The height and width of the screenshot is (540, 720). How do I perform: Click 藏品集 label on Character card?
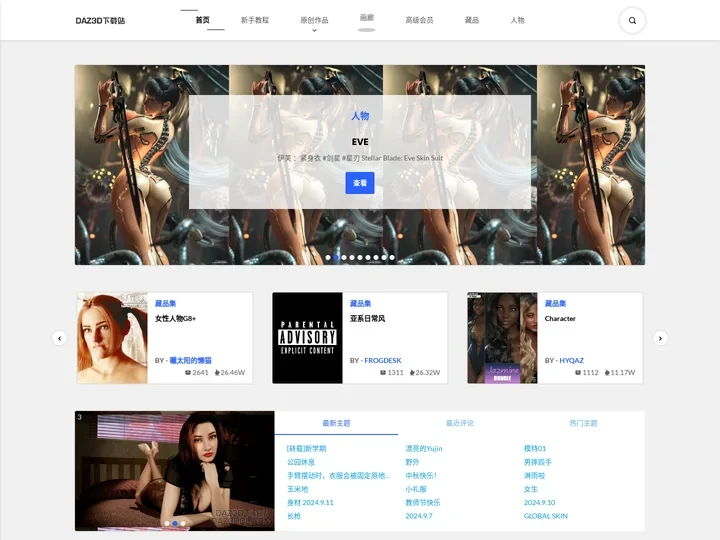point(555,304)
